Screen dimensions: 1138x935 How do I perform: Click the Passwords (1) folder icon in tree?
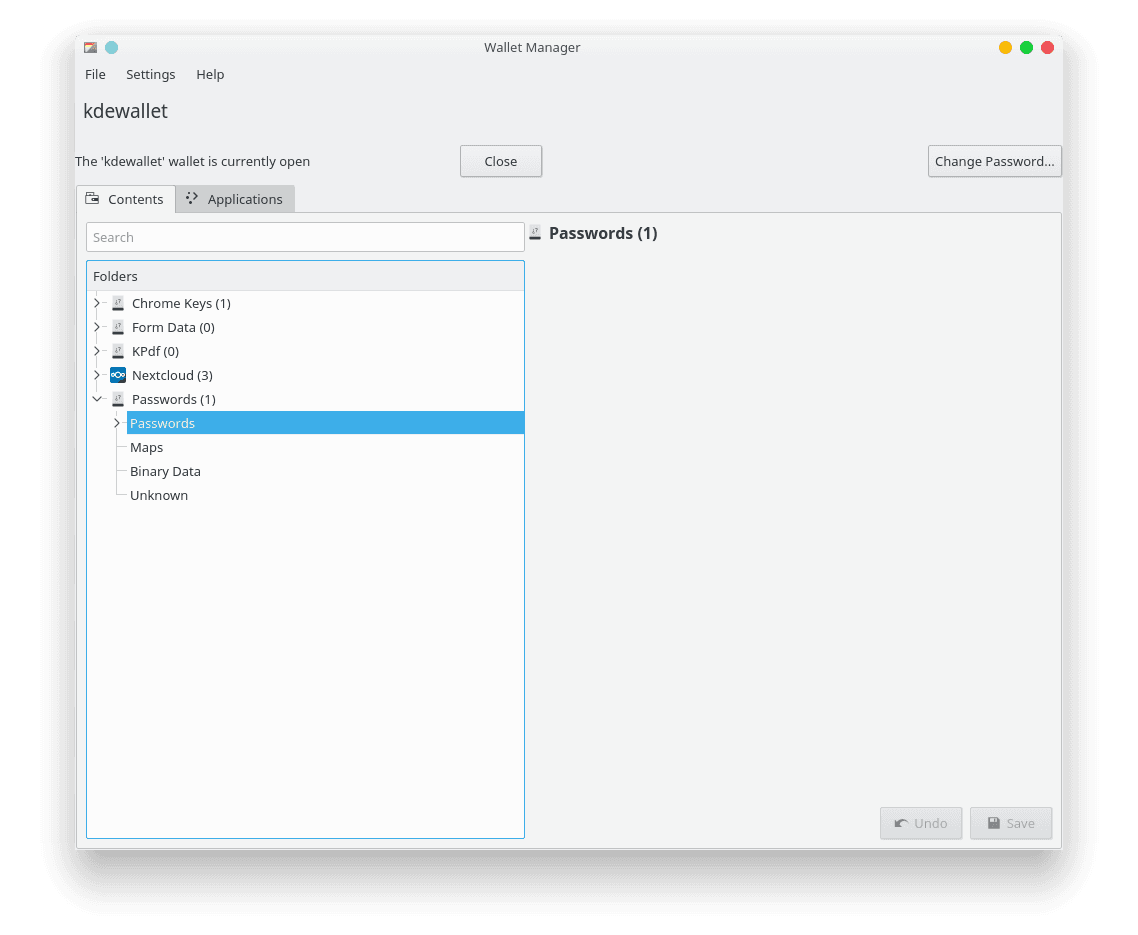click(x=118, y=399)
